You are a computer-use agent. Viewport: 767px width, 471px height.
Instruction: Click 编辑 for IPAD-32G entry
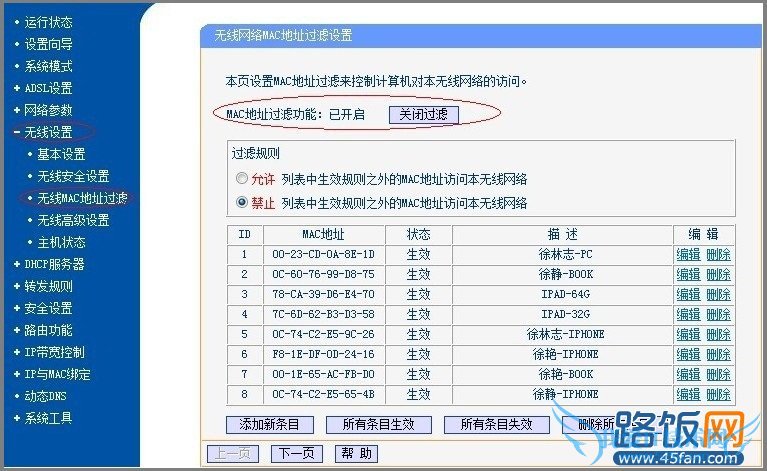tap(688, 314)
